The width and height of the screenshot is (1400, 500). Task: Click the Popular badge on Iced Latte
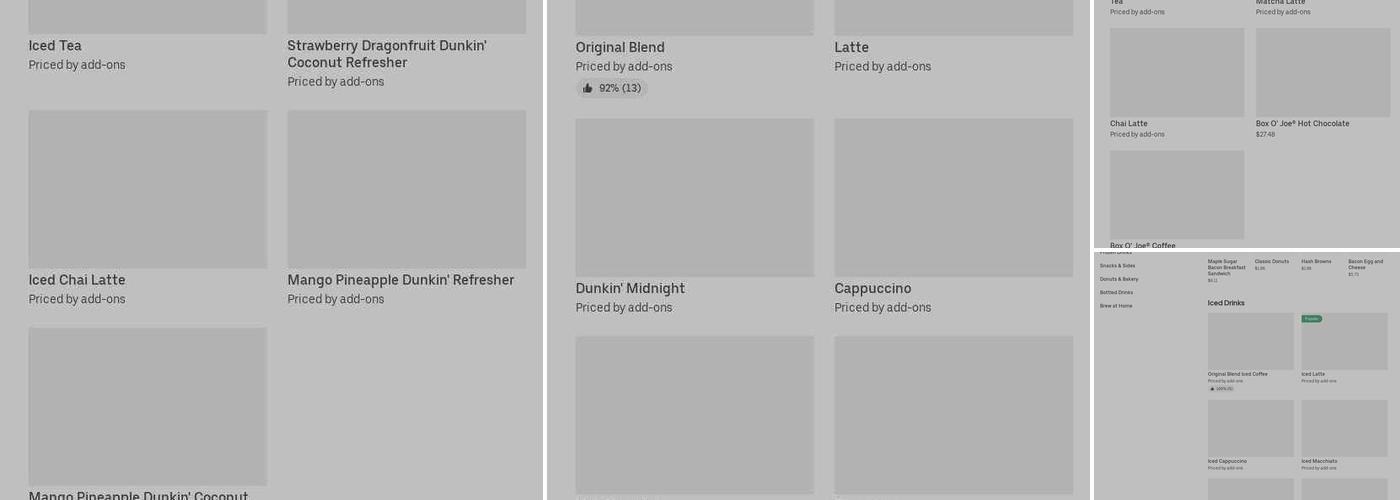[x=1311, y=319]
